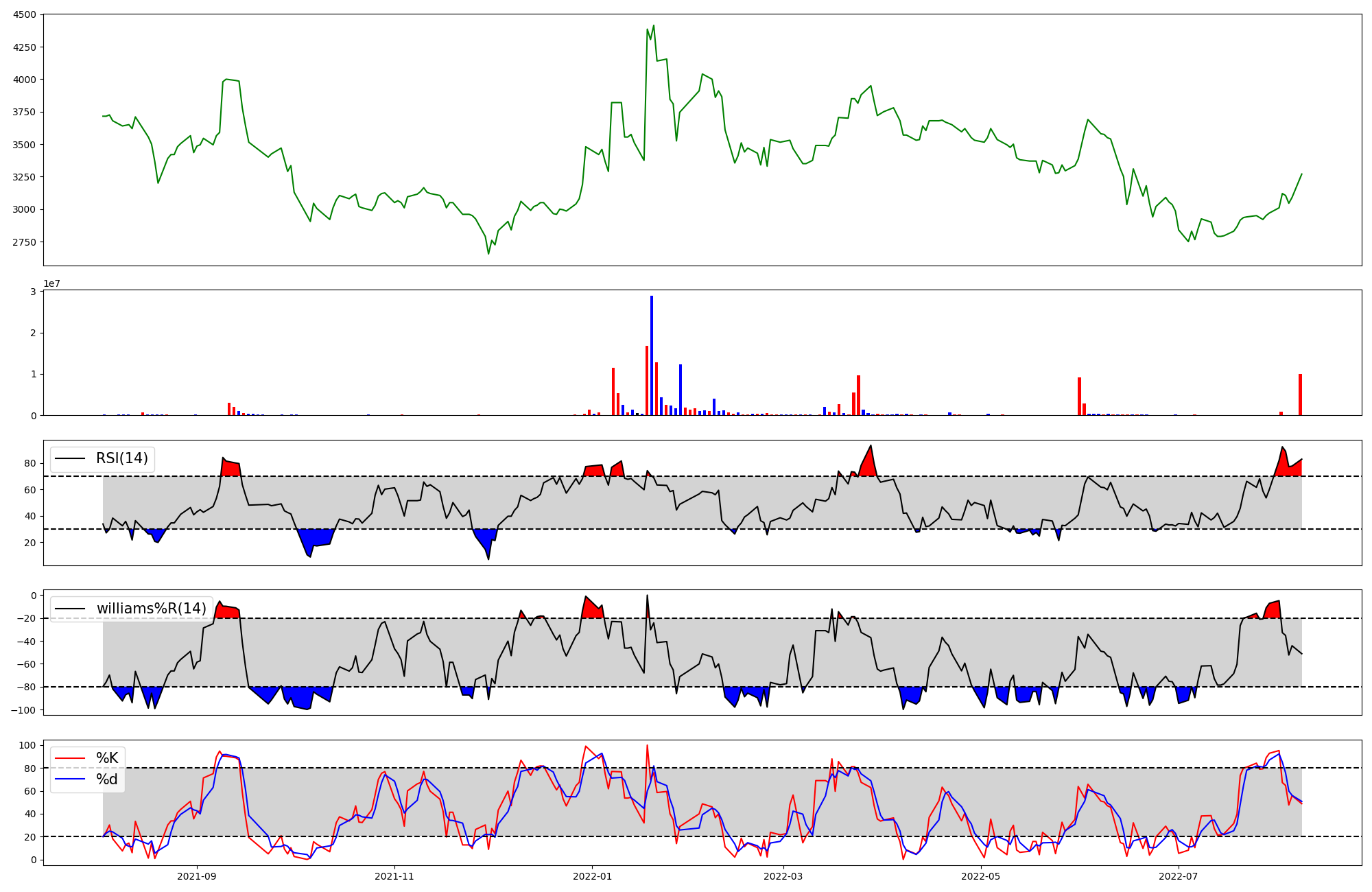Select the %K legend entry
This screenshot has width=1372, height=892.
[x=107, y=758]
